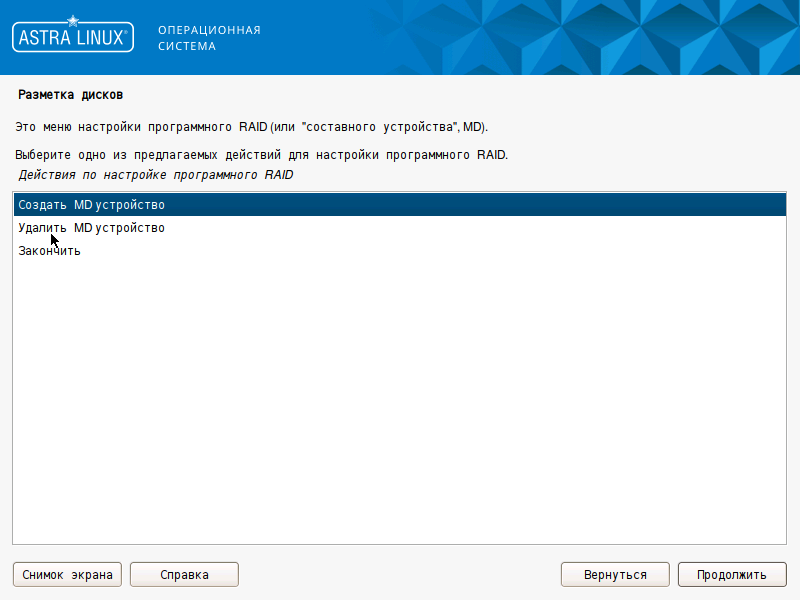The image size is (800, 600).
Task: Click the empty area of the actions list
Action: [x=400, y=400]
